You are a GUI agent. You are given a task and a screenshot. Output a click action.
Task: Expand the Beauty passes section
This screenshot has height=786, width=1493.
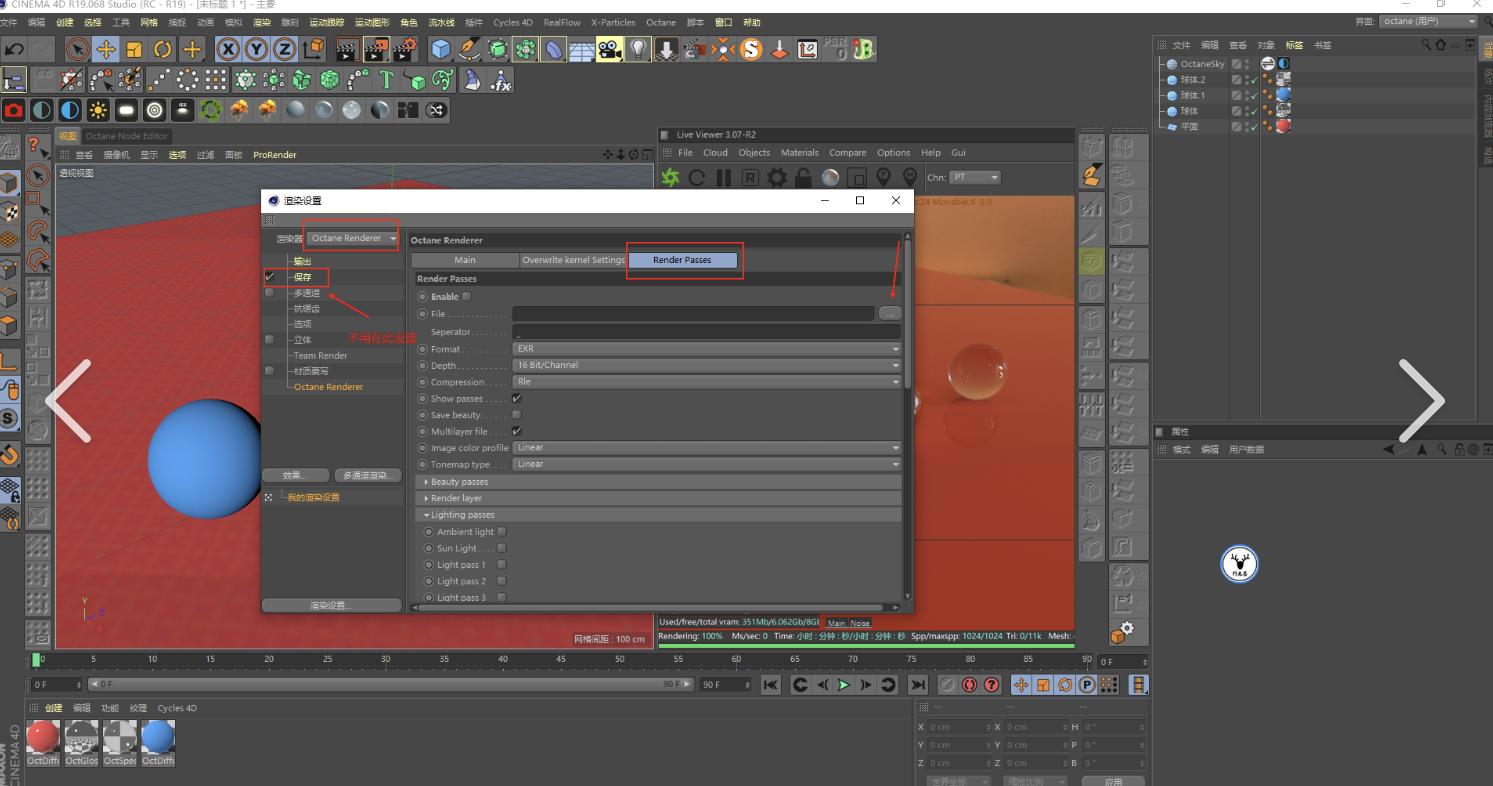pyautogui.click(x=459, y=482)
